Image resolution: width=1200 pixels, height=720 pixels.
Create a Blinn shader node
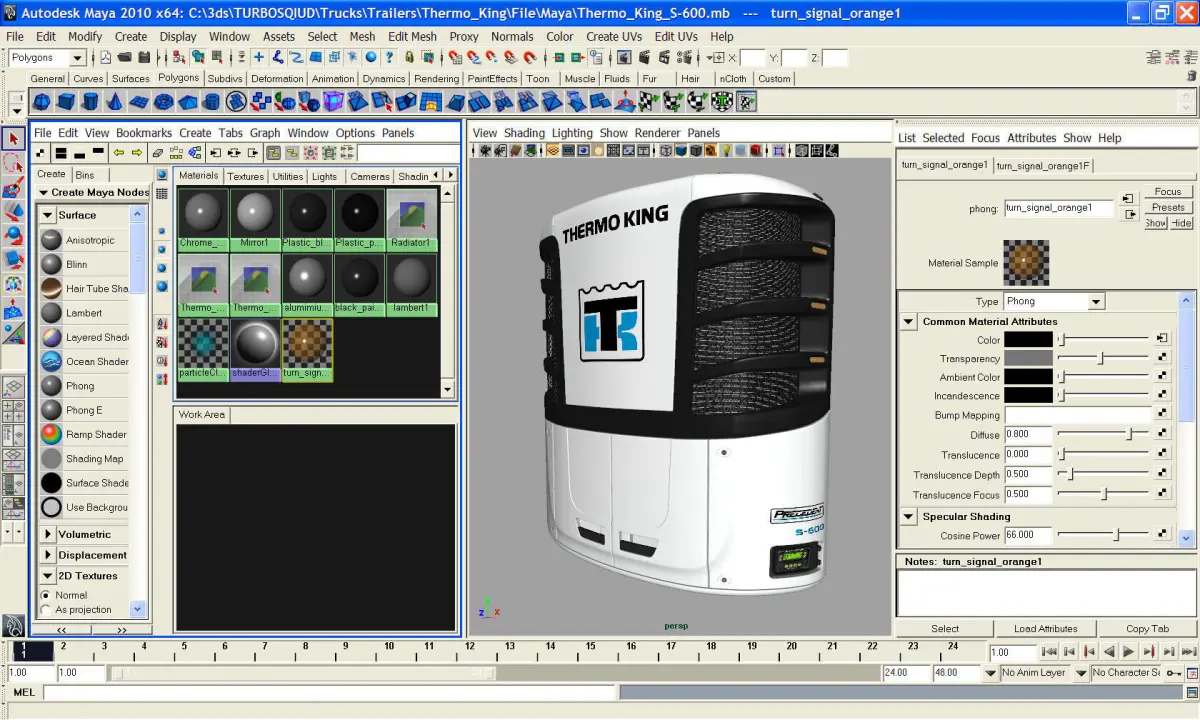pos(51,264)
